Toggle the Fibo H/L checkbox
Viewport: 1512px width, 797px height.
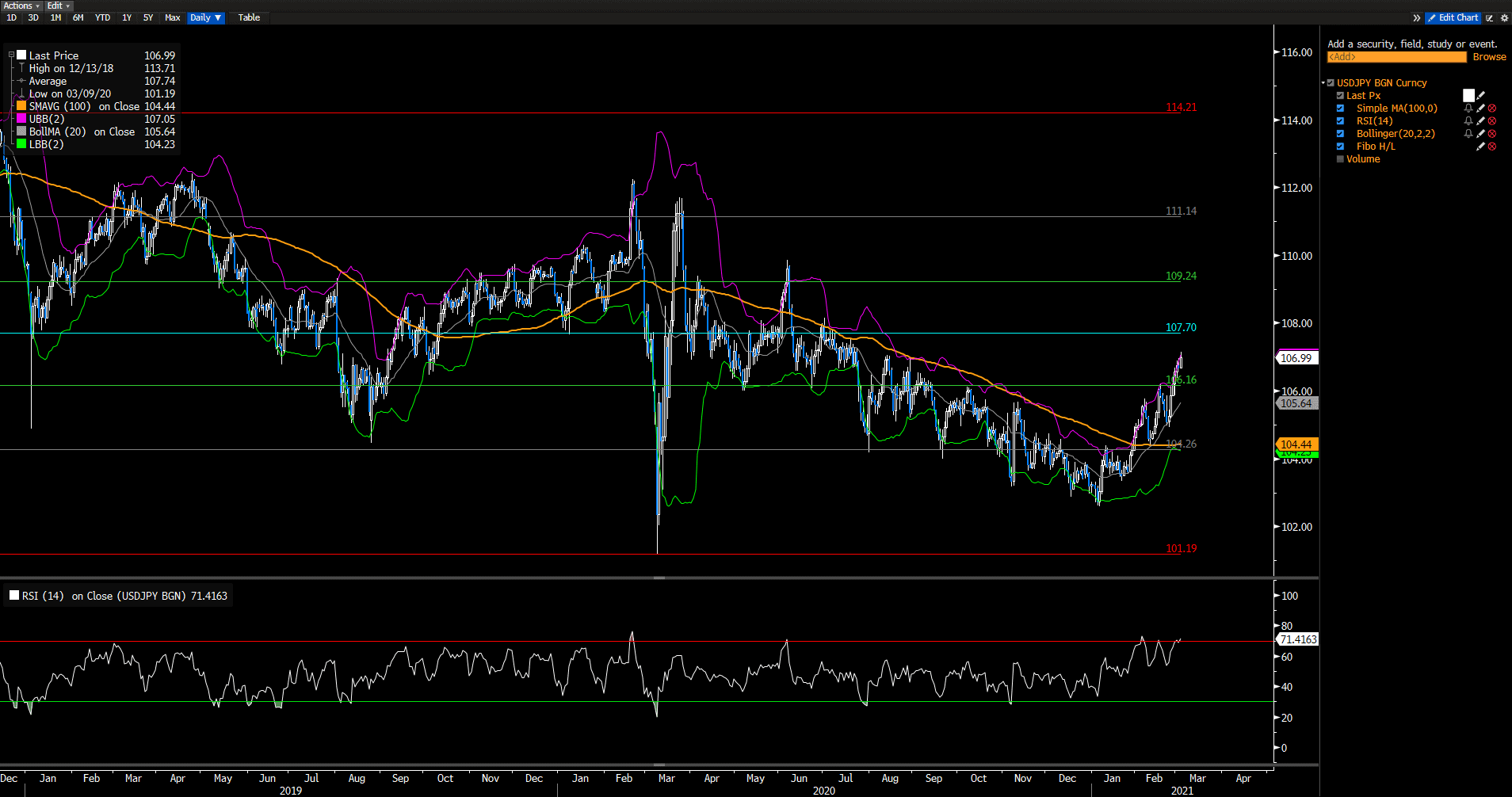pyautogui.click(x=1340, y=146)
